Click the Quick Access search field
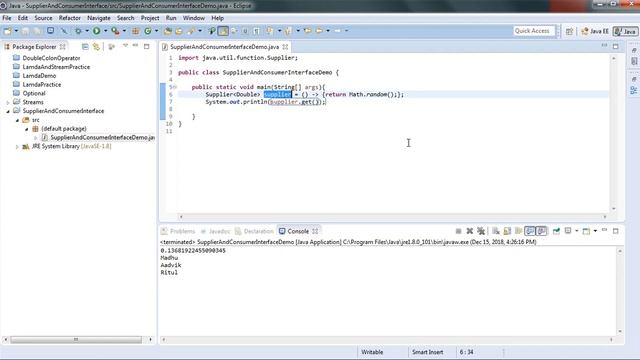This screenshot has width=640, height=360. tap(534, 31)
